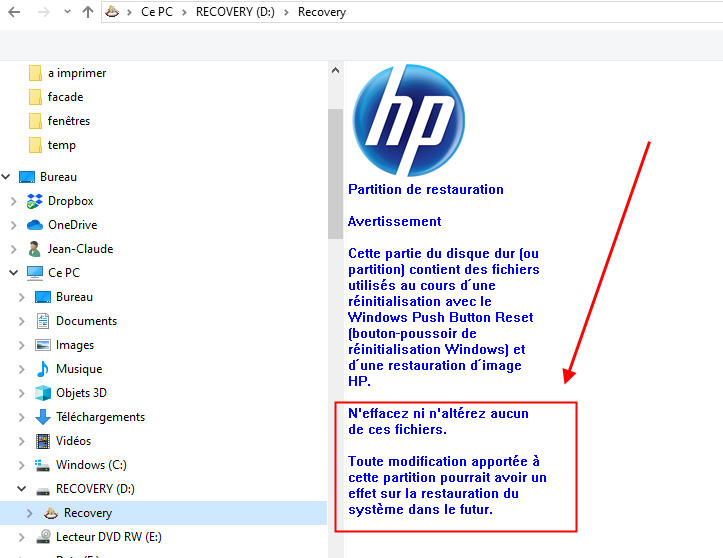Expand the Recovery folder node
Image resolution: width=723 pixels, height=558 pixels.
tap(29, 513)
